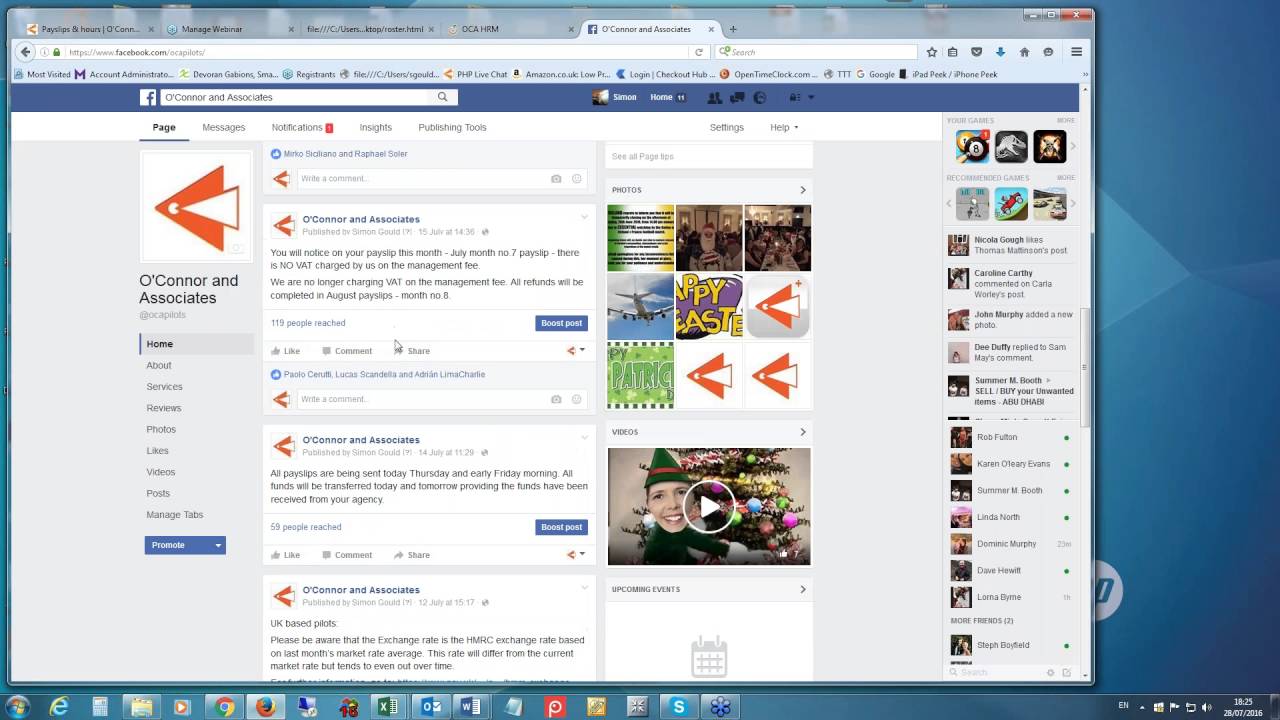Select About in the page sidebar
The image size is (1280, 720).
[x=159, y=365]
